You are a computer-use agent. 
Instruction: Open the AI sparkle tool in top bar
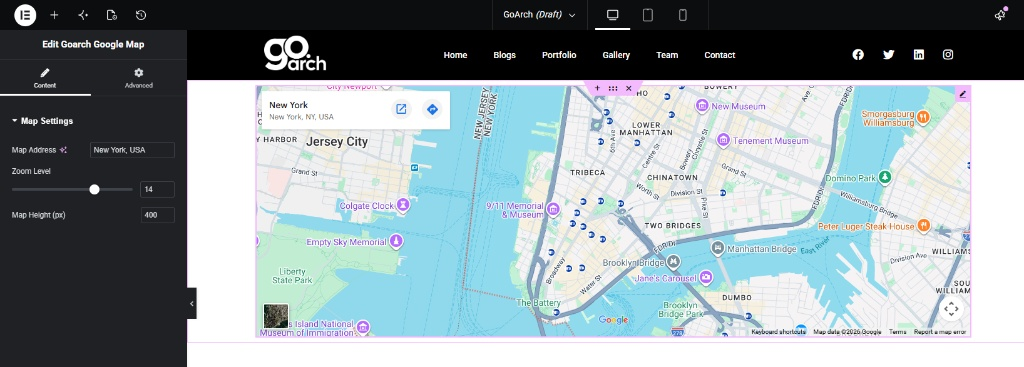point(83,15)
